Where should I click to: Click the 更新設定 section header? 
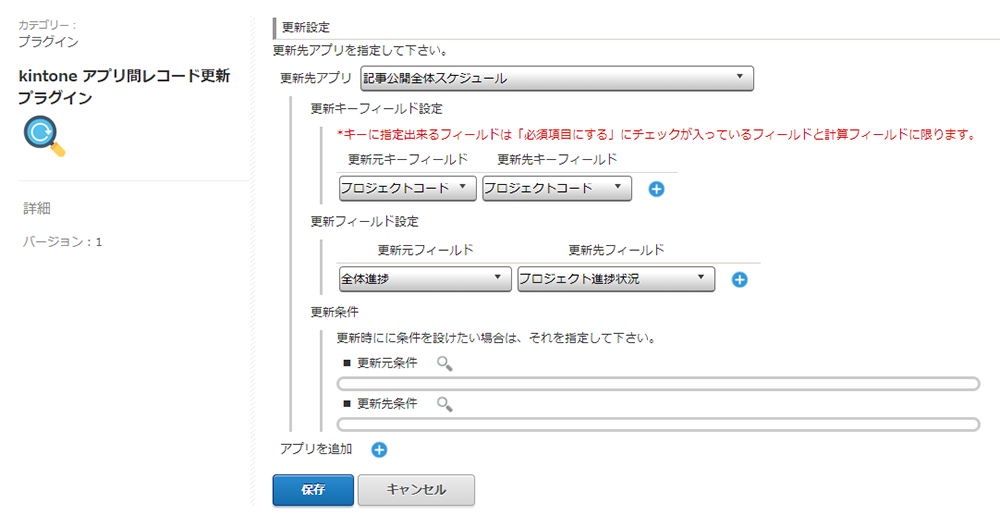(x=306, y=27)
